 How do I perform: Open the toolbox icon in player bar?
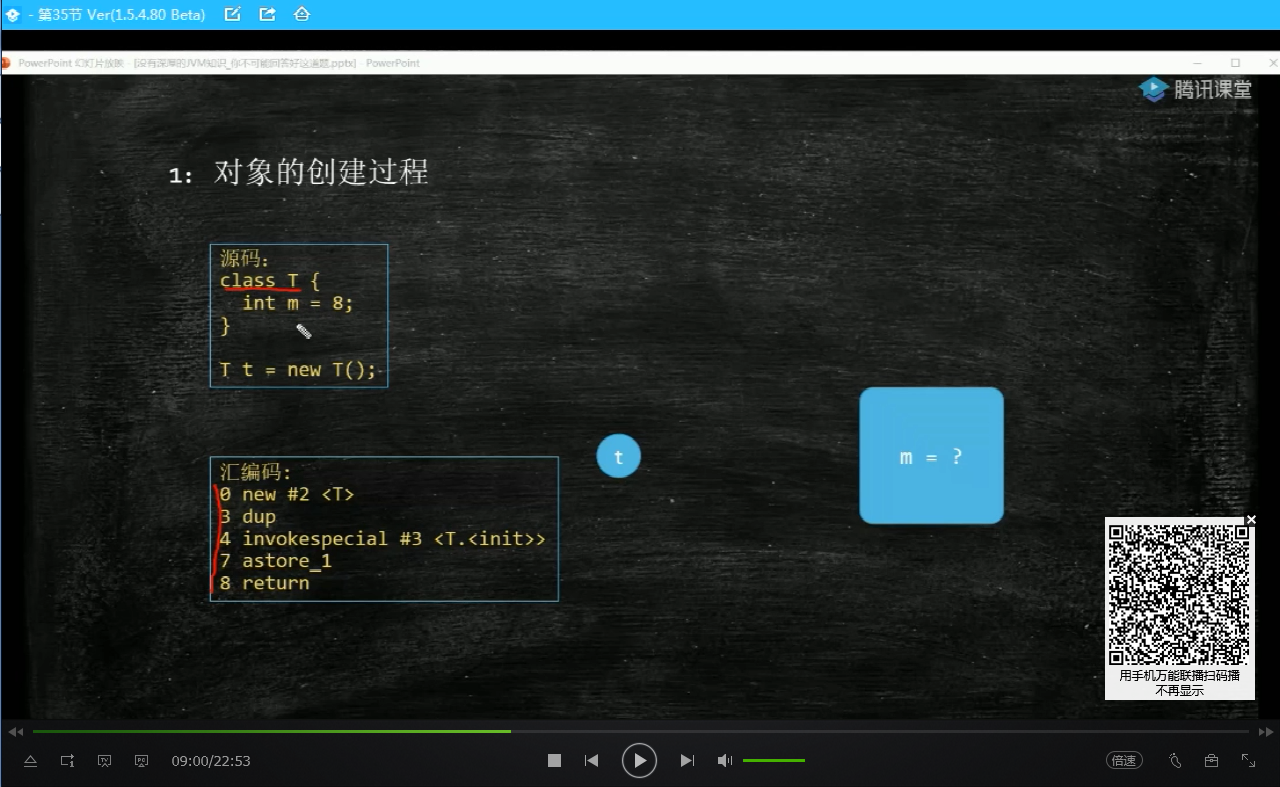click(1212, 761)
